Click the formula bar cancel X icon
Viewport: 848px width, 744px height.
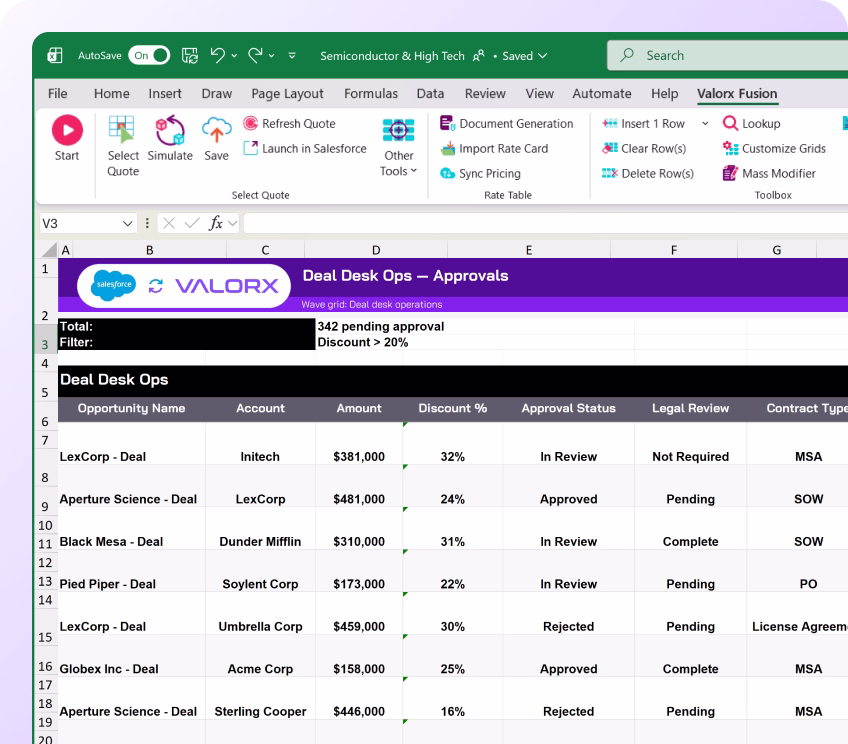(169, 223)
